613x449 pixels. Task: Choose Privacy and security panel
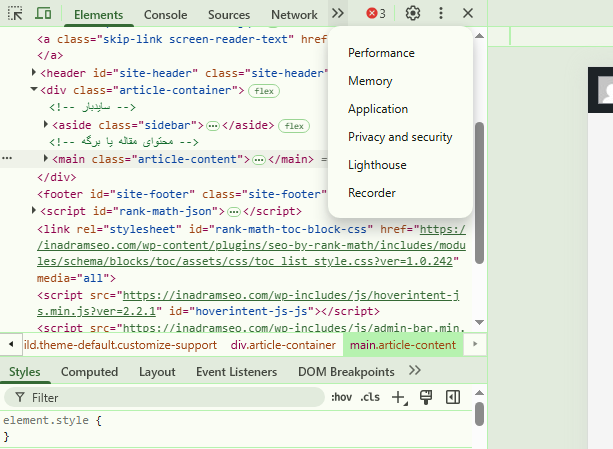tap(400, 137)
